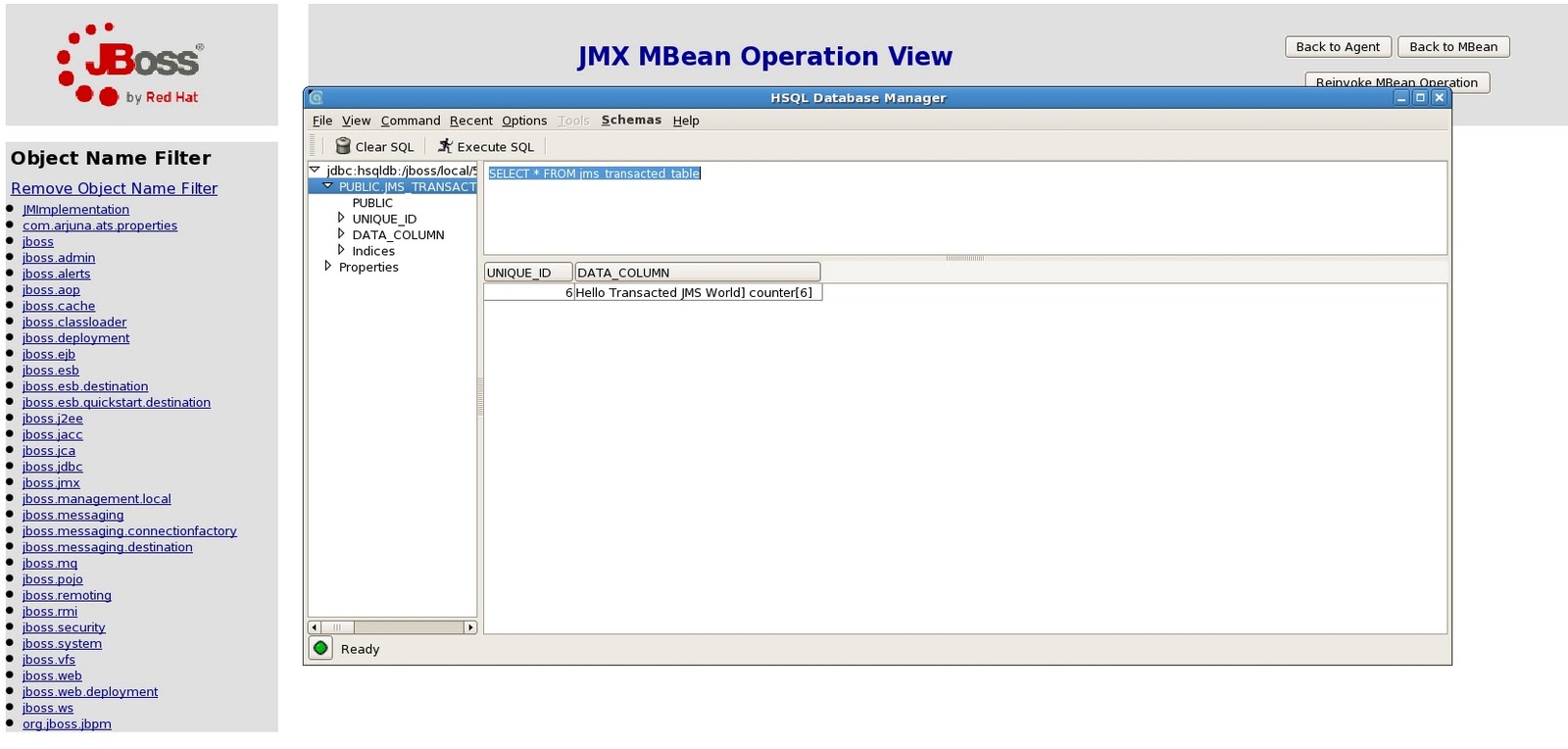Click the Back to MBean button
1568x749 pixels.
point(1453,46)
